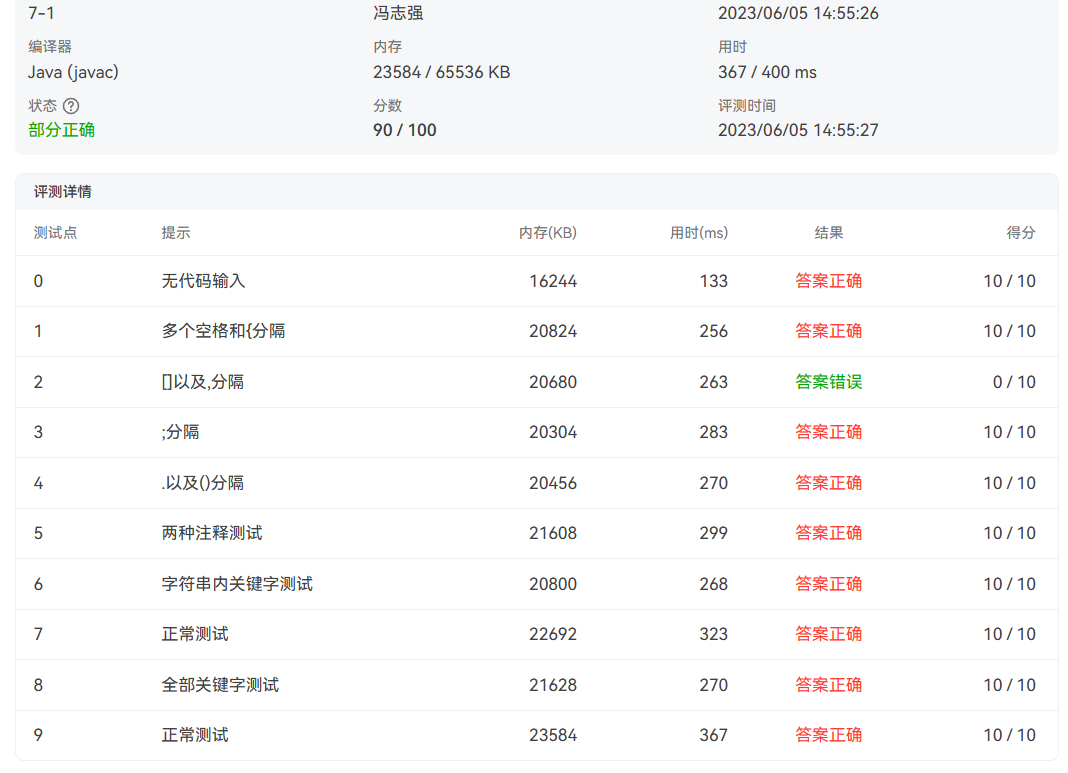Click the time cell 133
This screenshot has width=1068, height=773.
(714, 281)
